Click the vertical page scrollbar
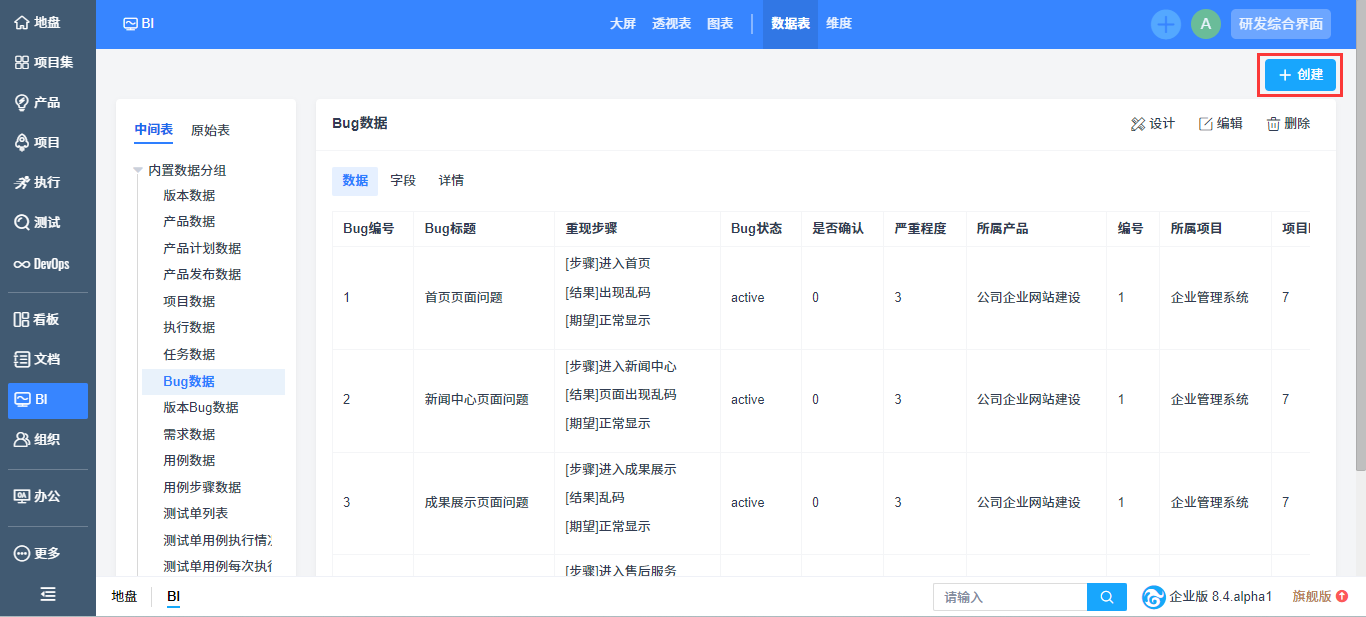The image size is (1366, 617). [1360, 250]
